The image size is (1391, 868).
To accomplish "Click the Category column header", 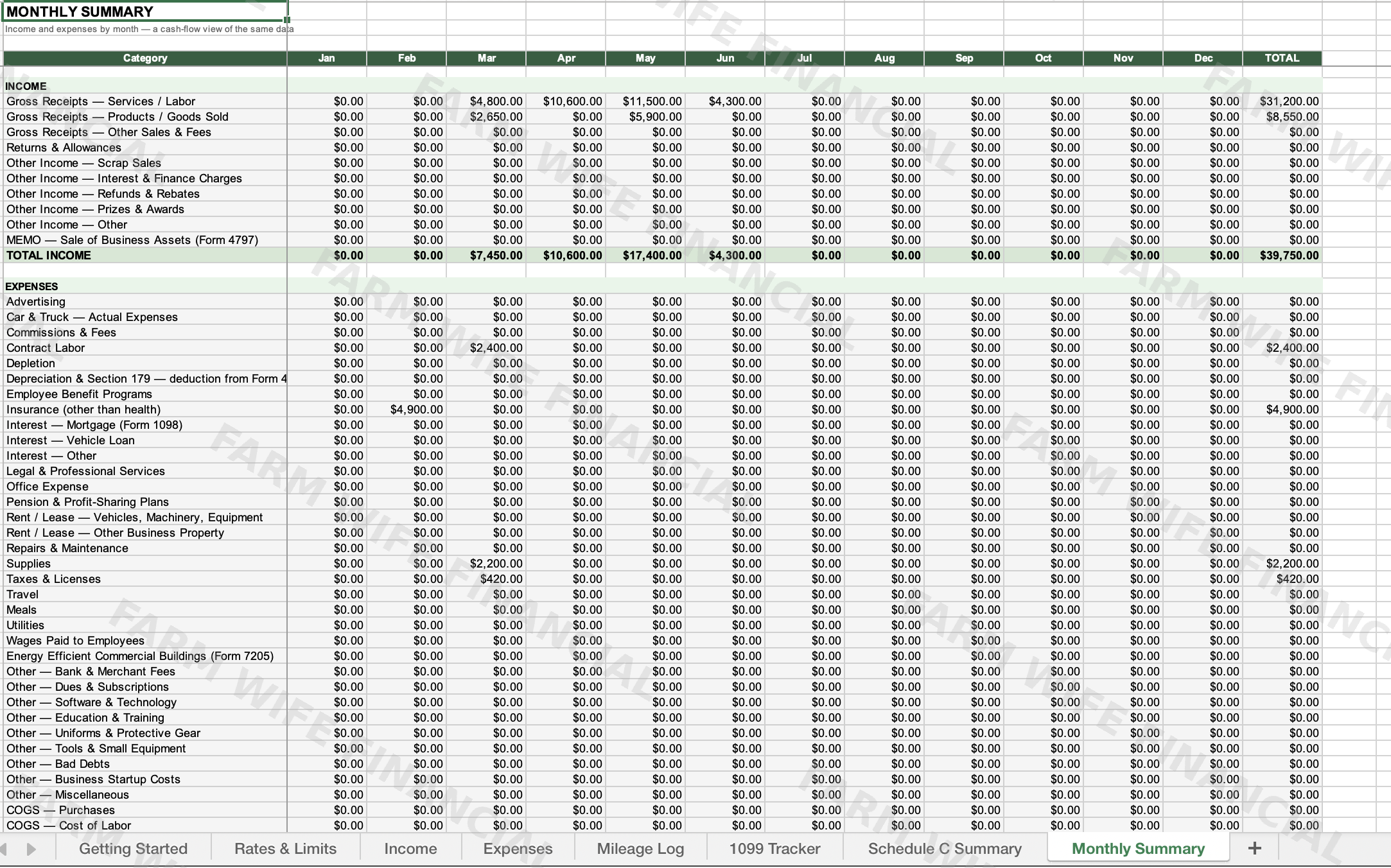I will pyautogui.click(x=145, y=58).
